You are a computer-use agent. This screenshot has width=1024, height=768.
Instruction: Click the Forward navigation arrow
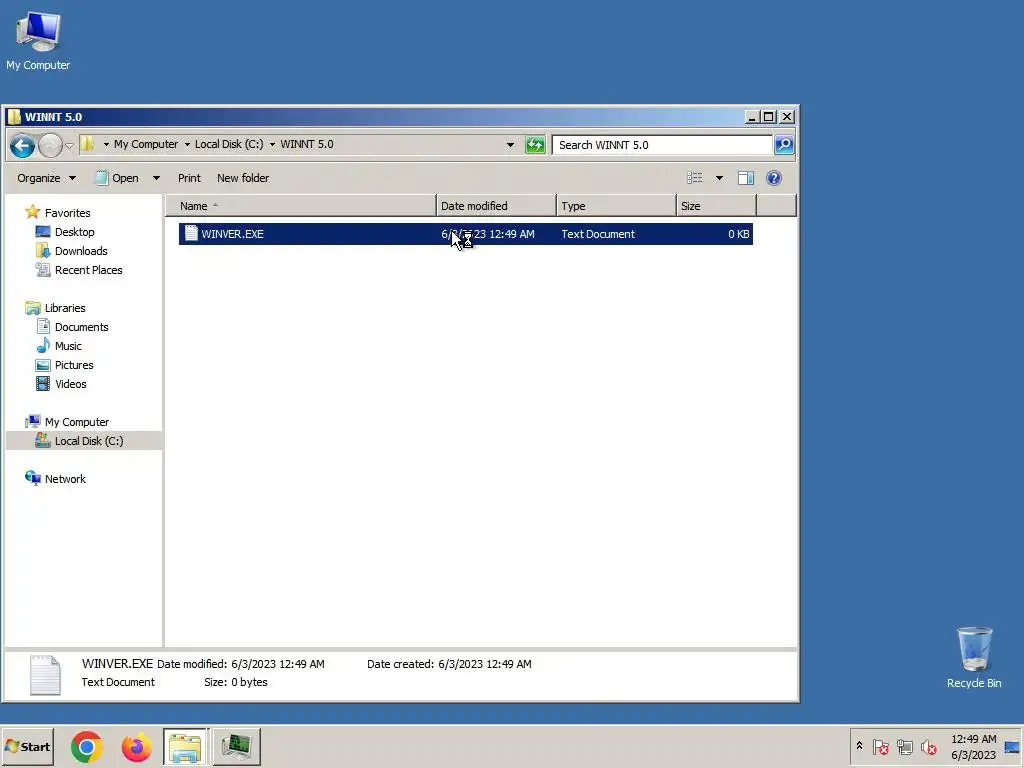point(50,145)
